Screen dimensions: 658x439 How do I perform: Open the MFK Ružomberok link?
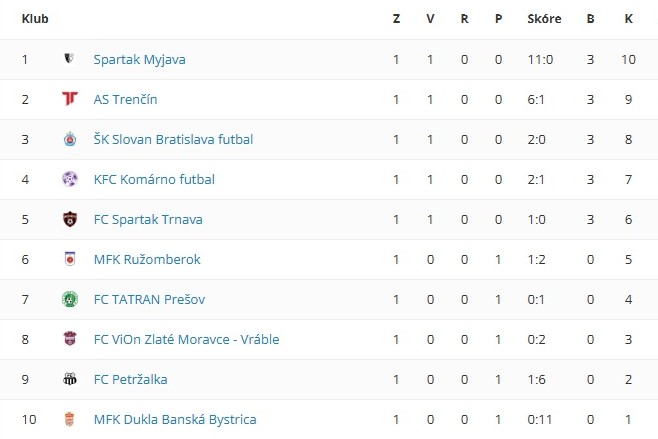147,259
